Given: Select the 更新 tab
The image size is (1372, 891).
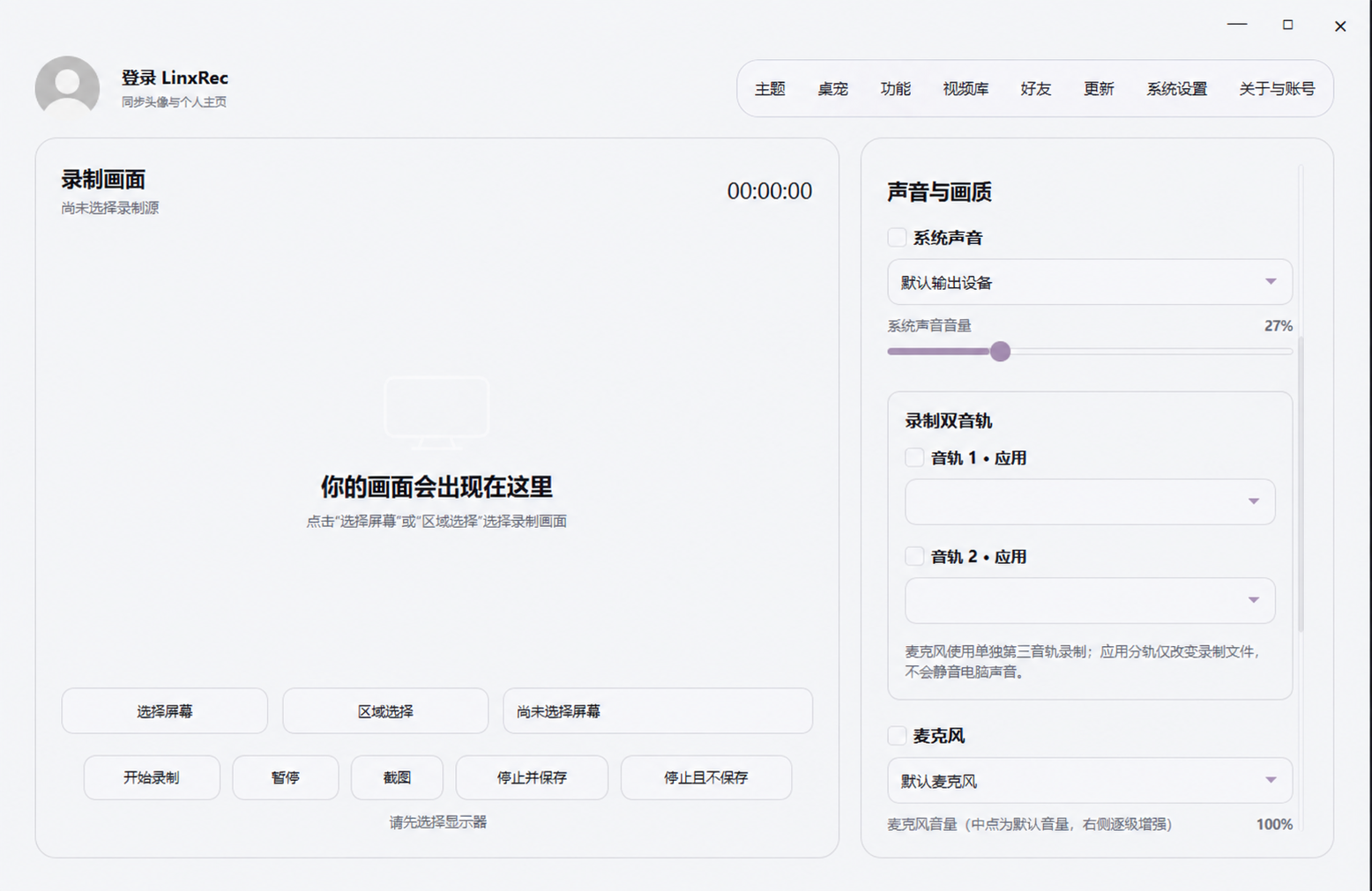Looking at the screenshot, I should [1099, 89].
